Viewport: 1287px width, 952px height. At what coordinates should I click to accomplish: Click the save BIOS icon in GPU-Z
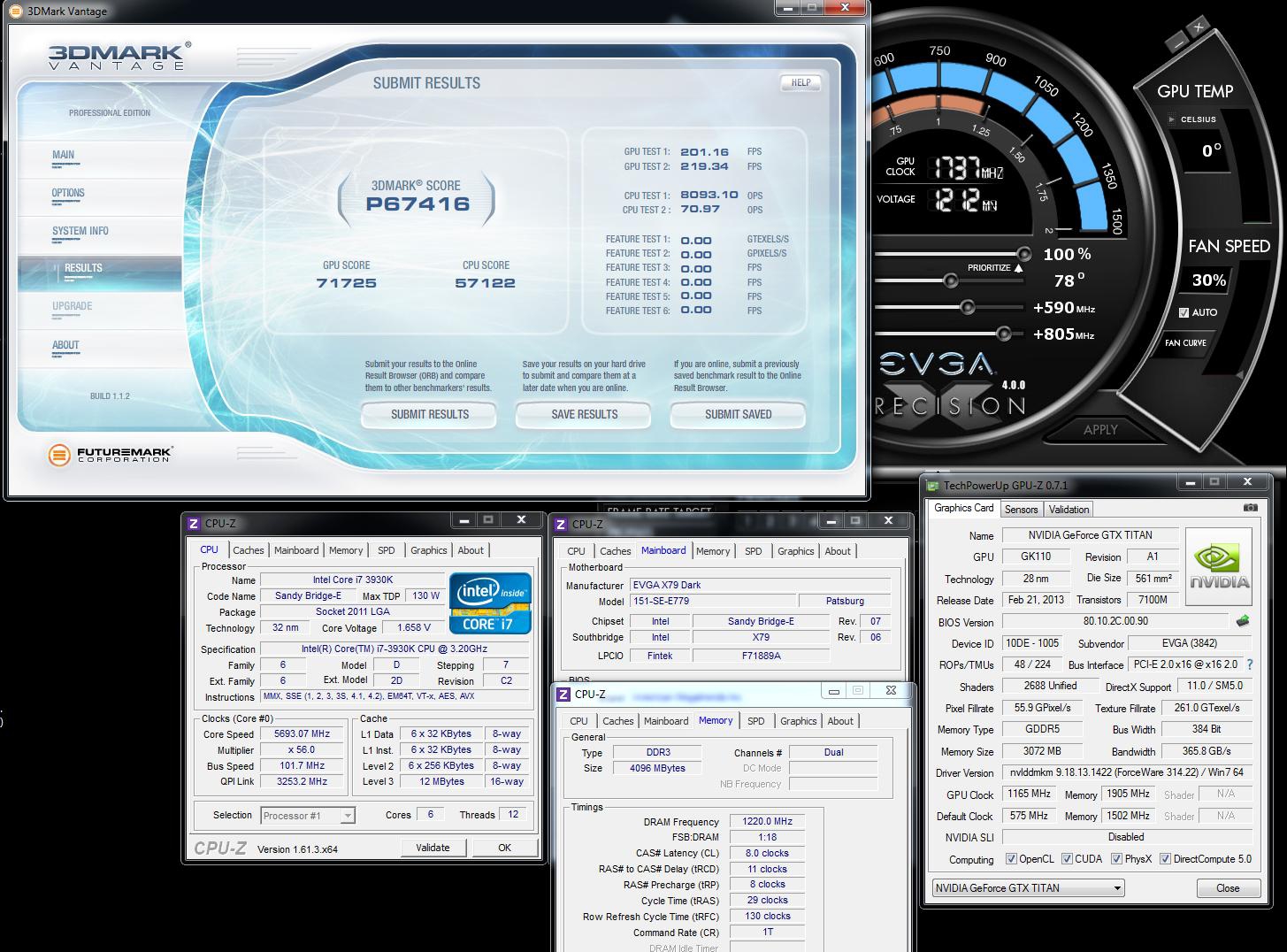tap(1243, 621)
